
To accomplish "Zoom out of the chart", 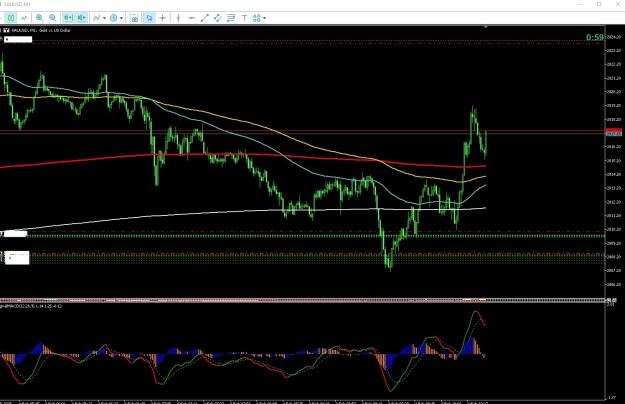I will coord(53,18).
